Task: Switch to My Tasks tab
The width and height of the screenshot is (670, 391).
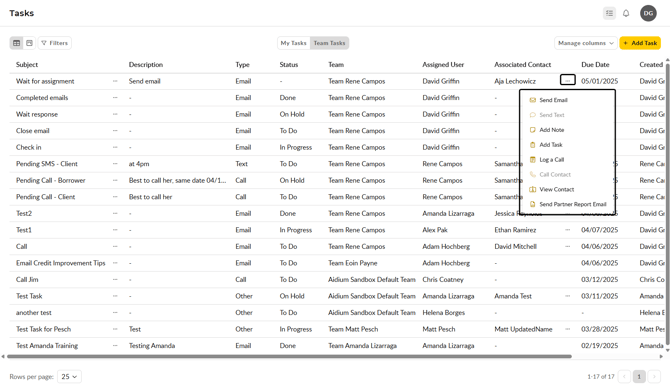Action: 294,43
